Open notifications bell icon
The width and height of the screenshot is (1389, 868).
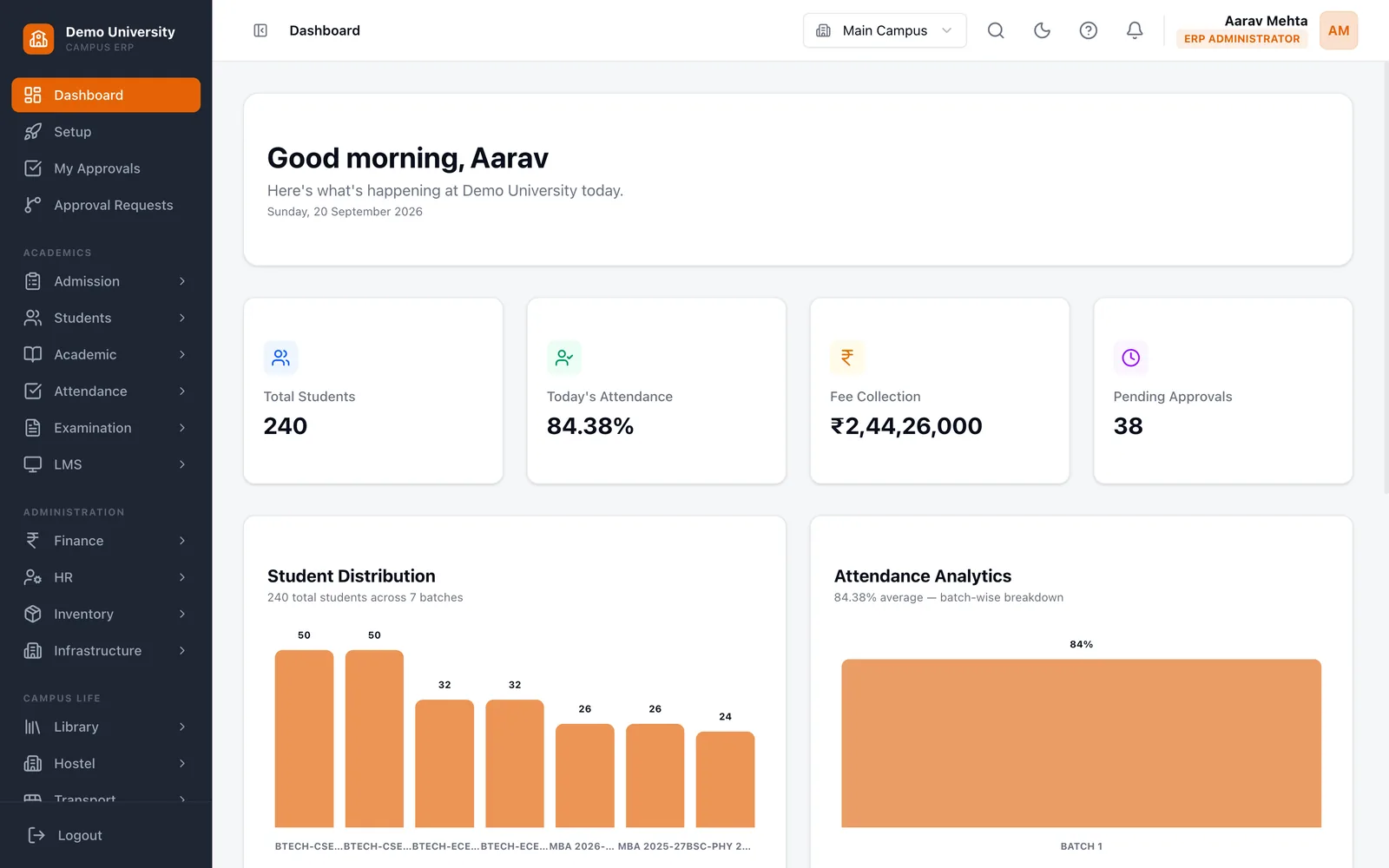[1135, 30]
